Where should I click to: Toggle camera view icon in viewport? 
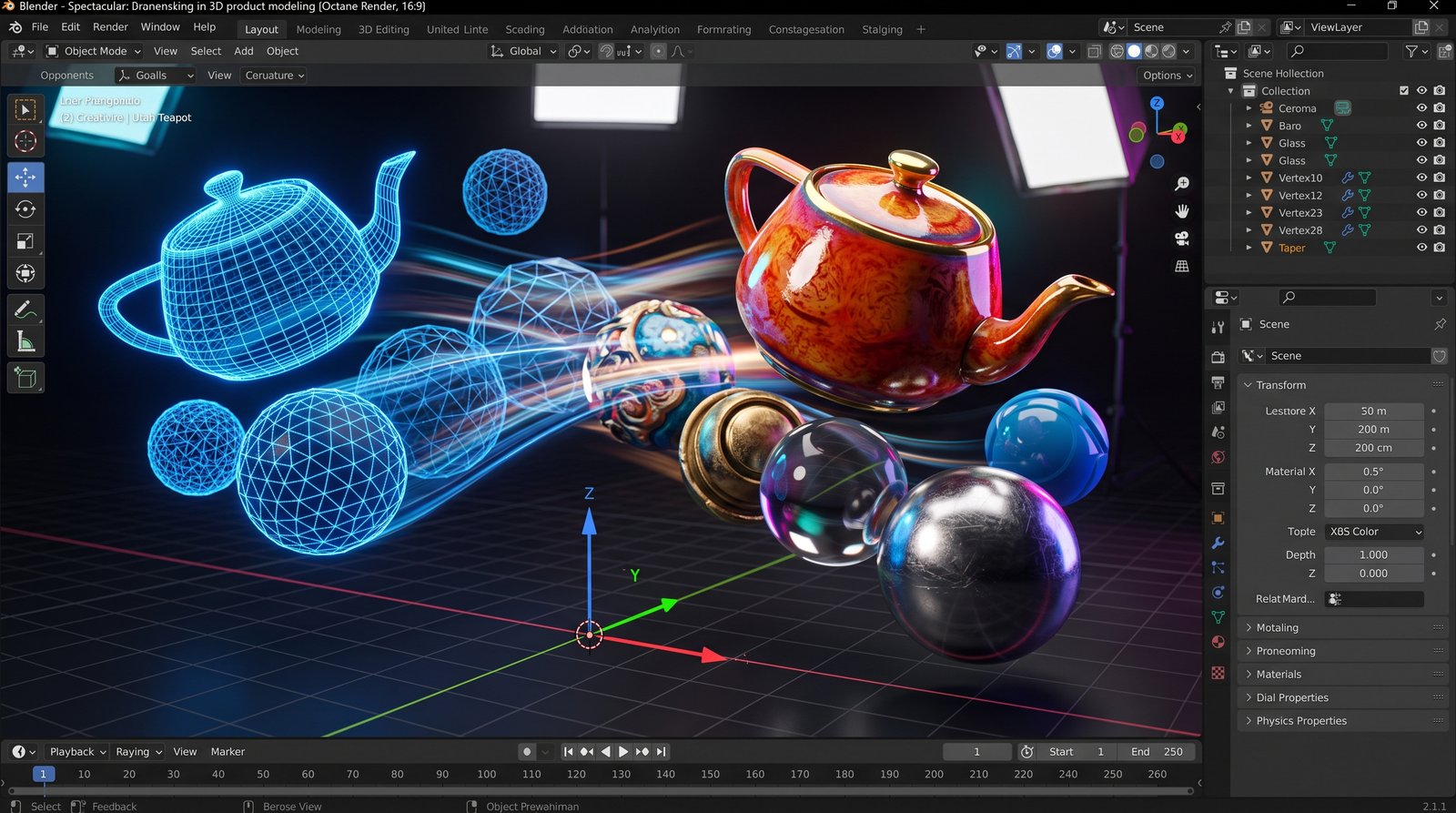pyautogui.click(x=1182, y=239)
